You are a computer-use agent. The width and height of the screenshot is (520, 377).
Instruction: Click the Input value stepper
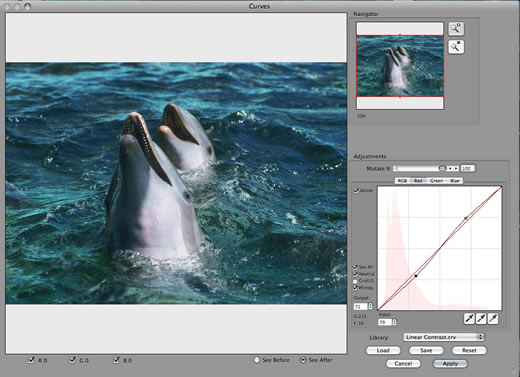pyautogui.click(x=395, y=322)
